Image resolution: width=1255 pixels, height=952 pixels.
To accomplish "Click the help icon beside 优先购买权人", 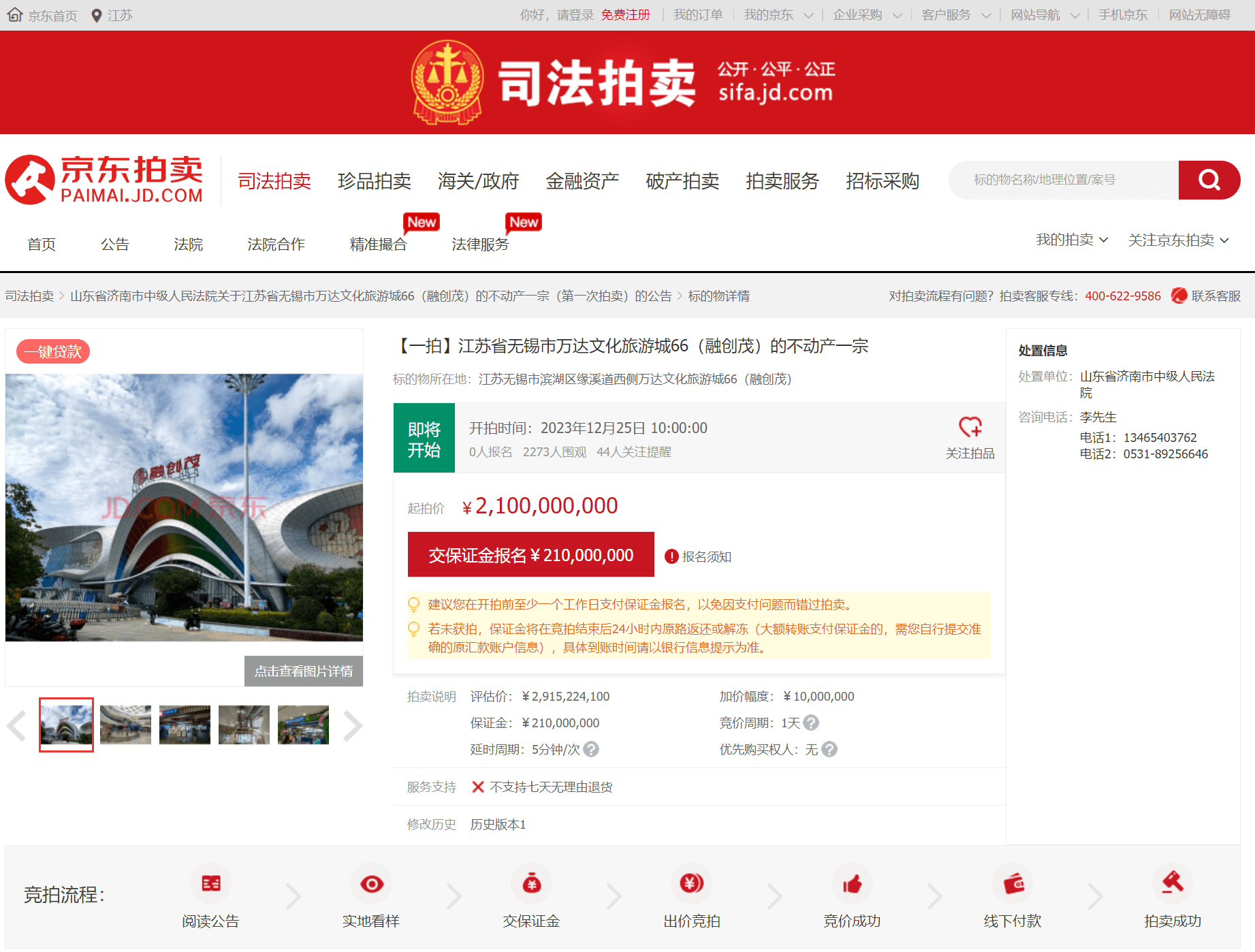I will tap(829, 749).
